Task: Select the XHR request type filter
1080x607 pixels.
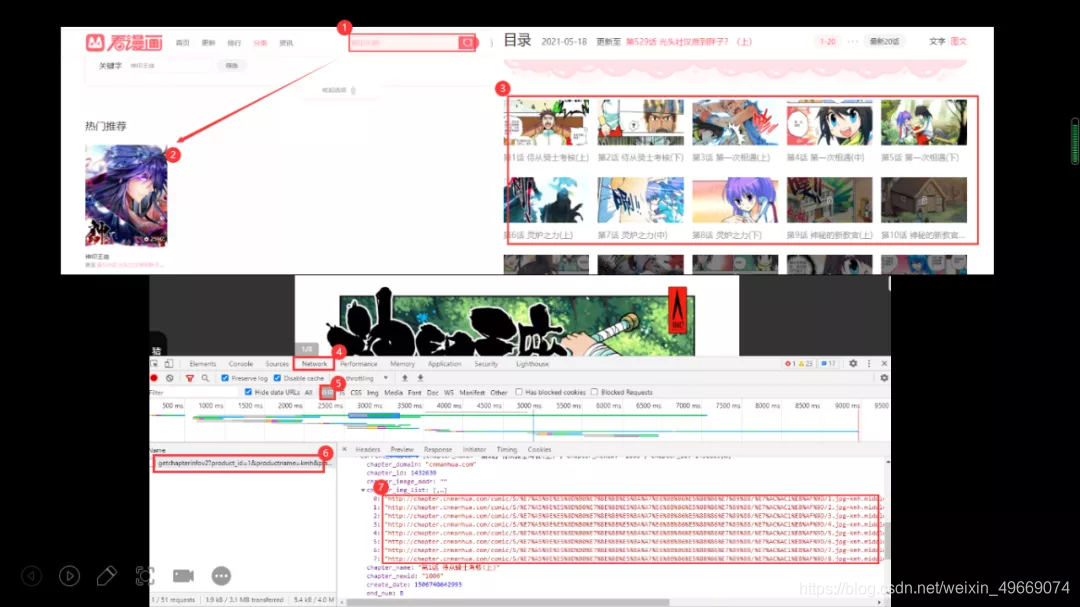Action: (327, 393)
